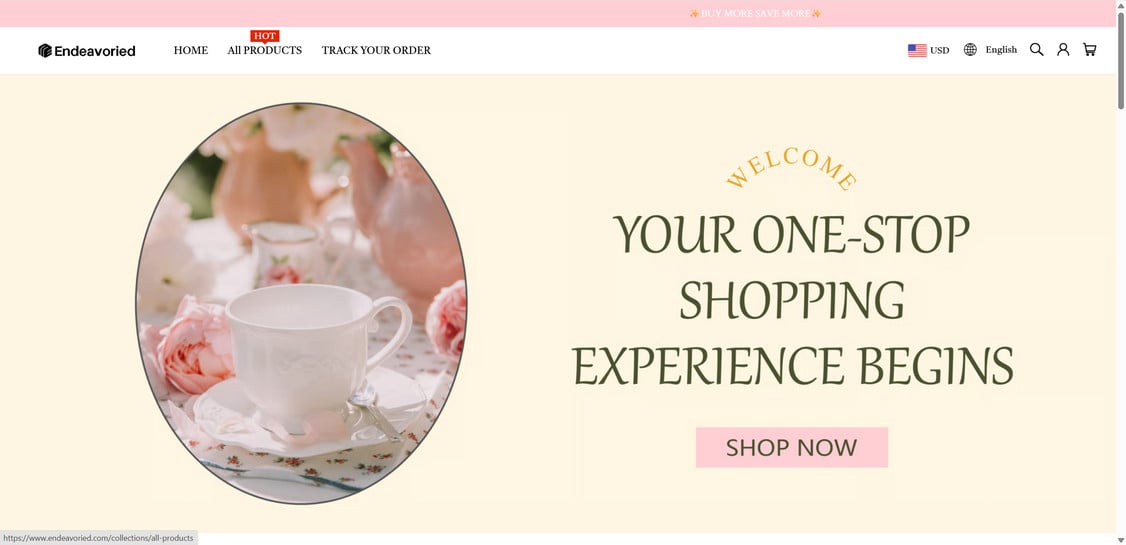The height and width of the screenshot is (545, 1126).
Task: Click the globe language icon
Action: click(x=970, y=50)
